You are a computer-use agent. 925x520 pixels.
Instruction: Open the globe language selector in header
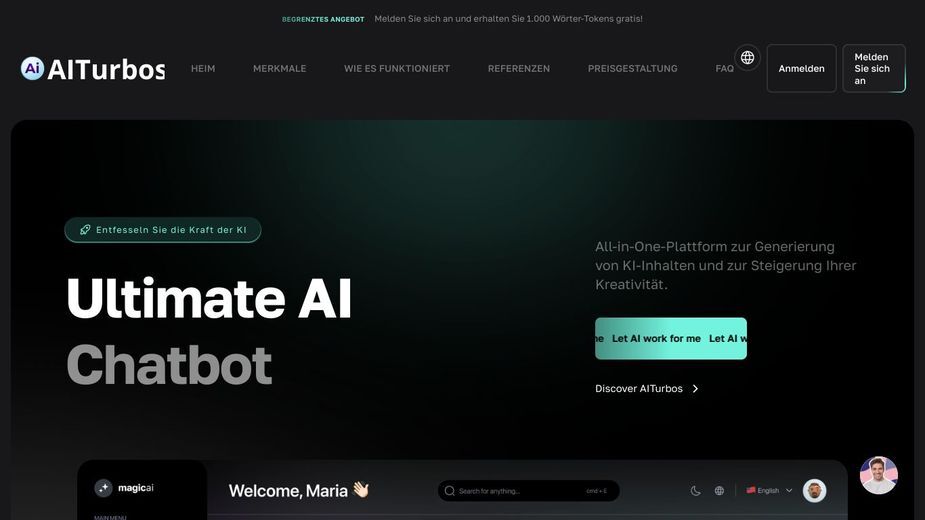pos(747,57)
